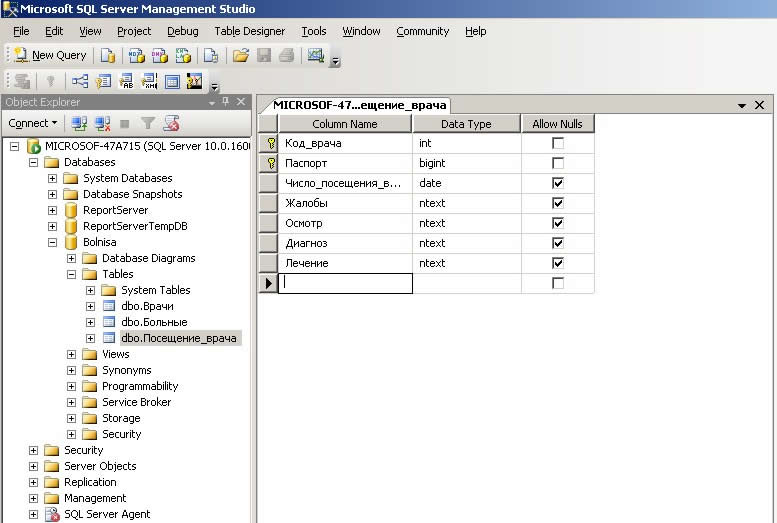Viewport: 777px width, 523px height.
Task: Expand the Views folder
Action: tap(71, 354)
